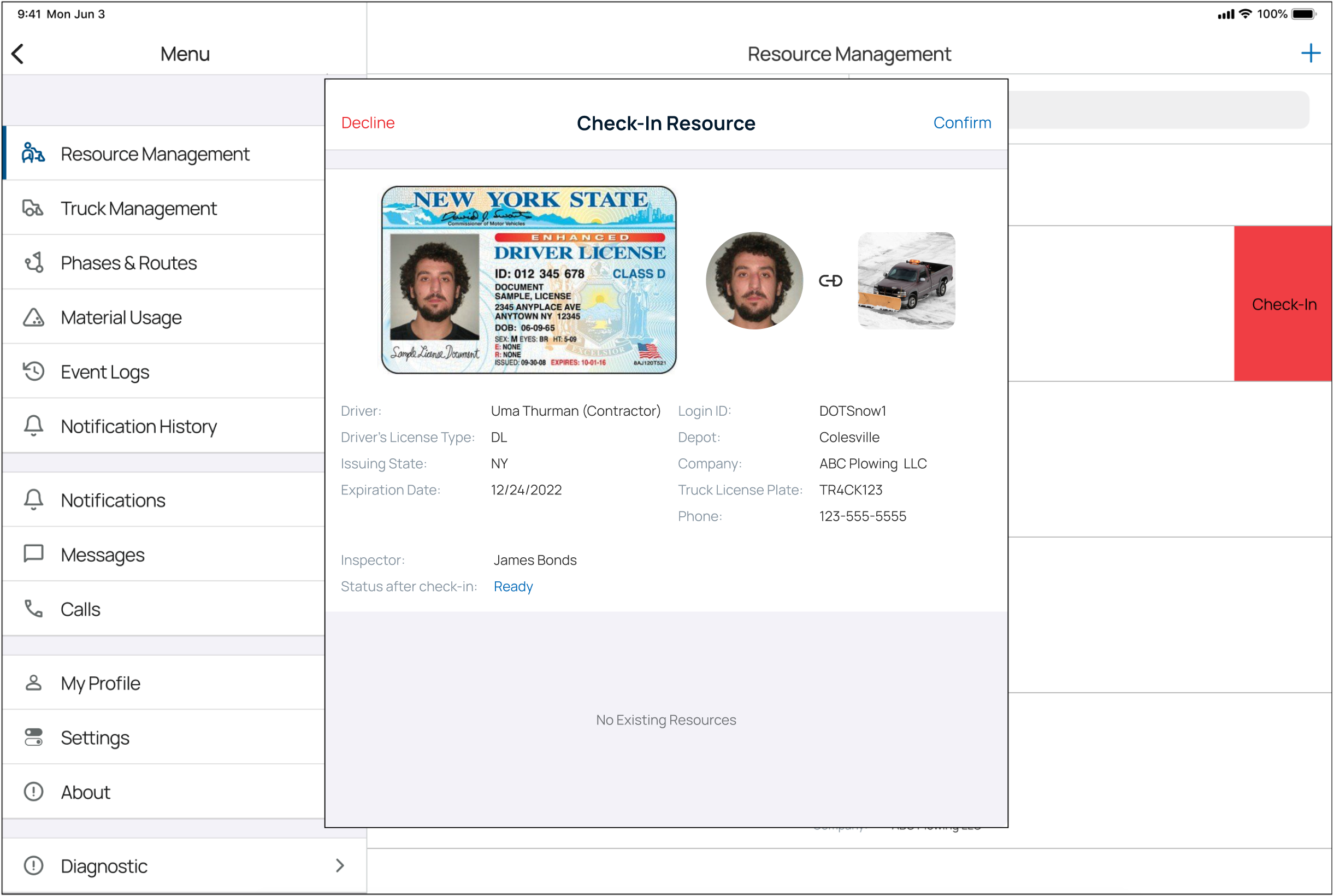Click the snow plow truck thumbnail

[906, 281]
